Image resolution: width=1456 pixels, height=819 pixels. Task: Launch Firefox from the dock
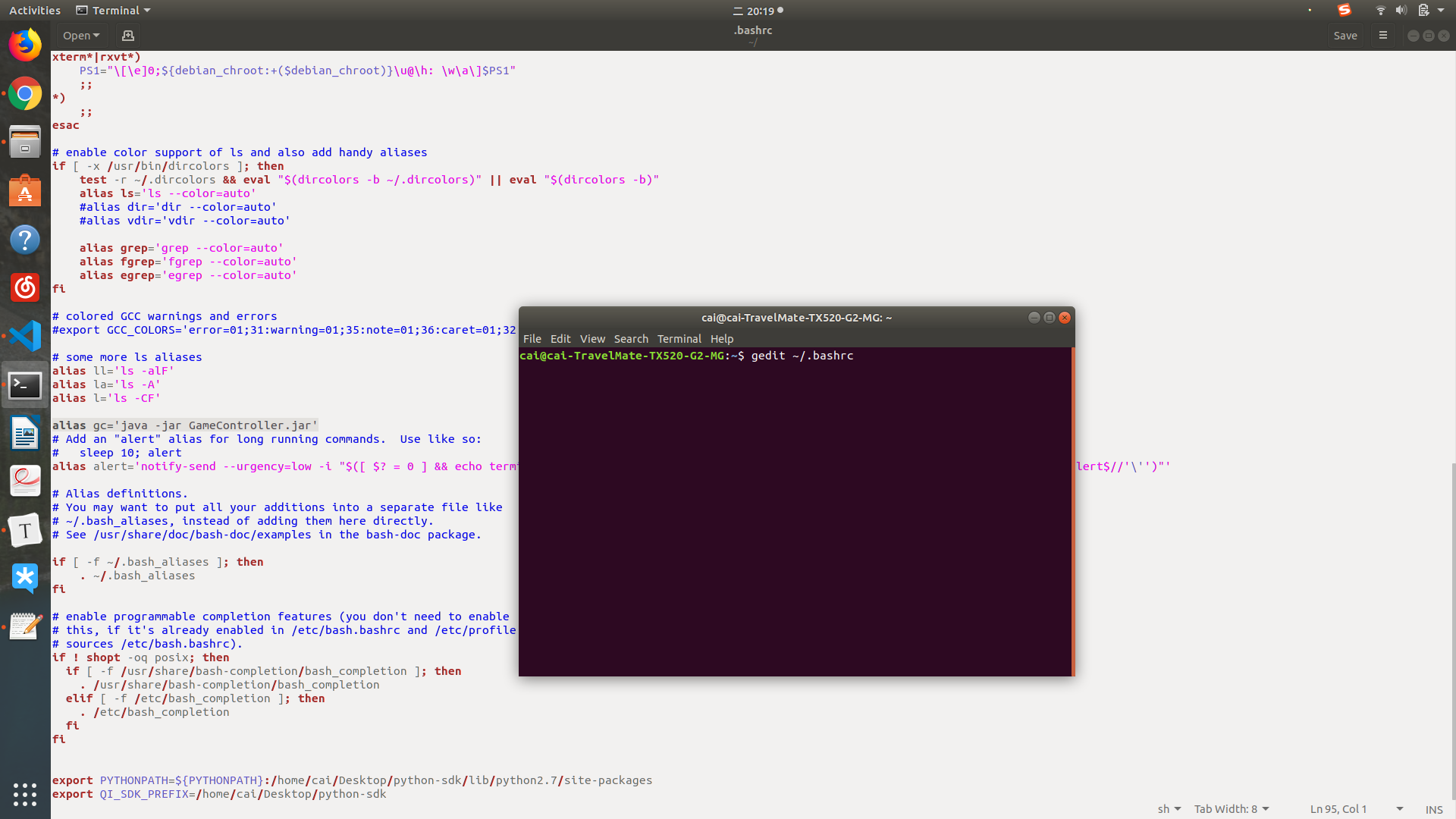click(x=25, y=45)
